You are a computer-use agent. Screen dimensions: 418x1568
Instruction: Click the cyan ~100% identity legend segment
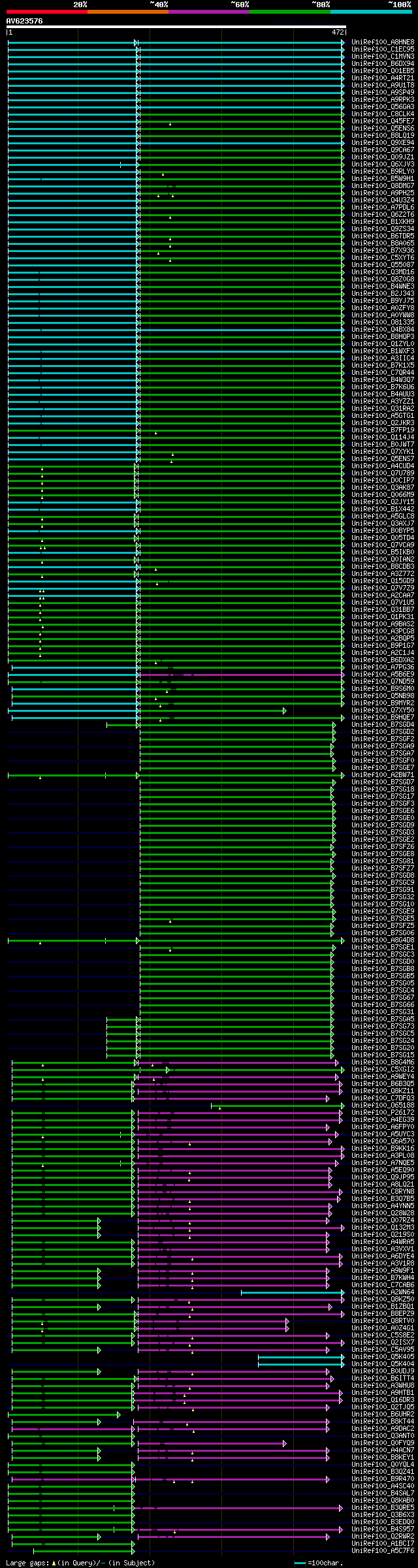coord(371,11)
